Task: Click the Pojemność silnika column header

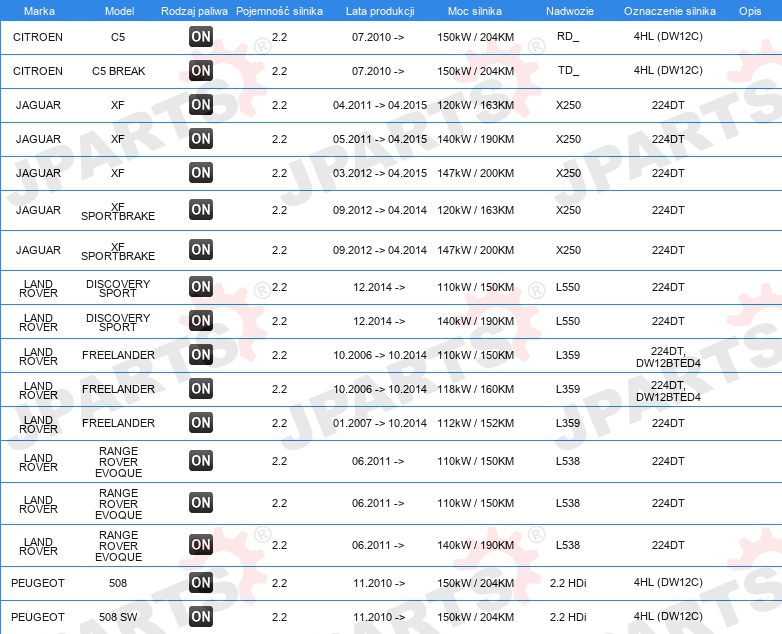Action: [x=279, y=11]
